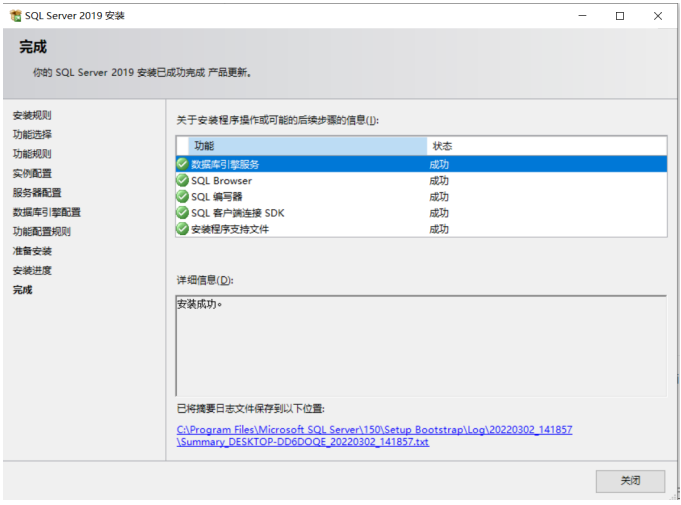Screen dimensions: 681x505
Task: Click the 安装进度 step in sidebar
Action: pyautogui.click(x=32, y=270)
